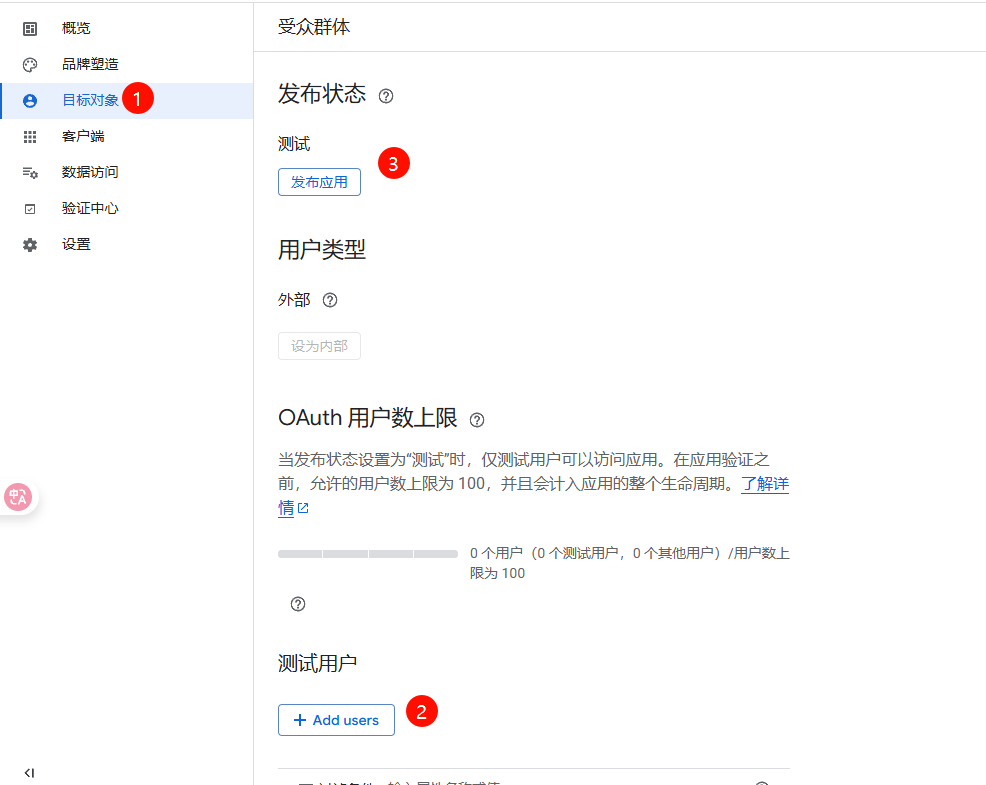
Task: Open 设置 via the gear icon
Action: 30,244
